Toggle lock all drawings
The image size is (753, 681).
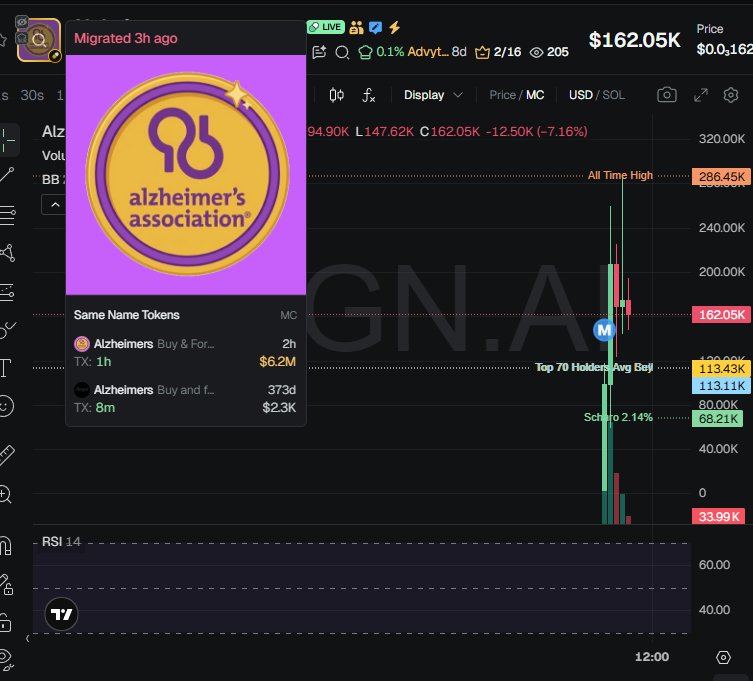5,623
